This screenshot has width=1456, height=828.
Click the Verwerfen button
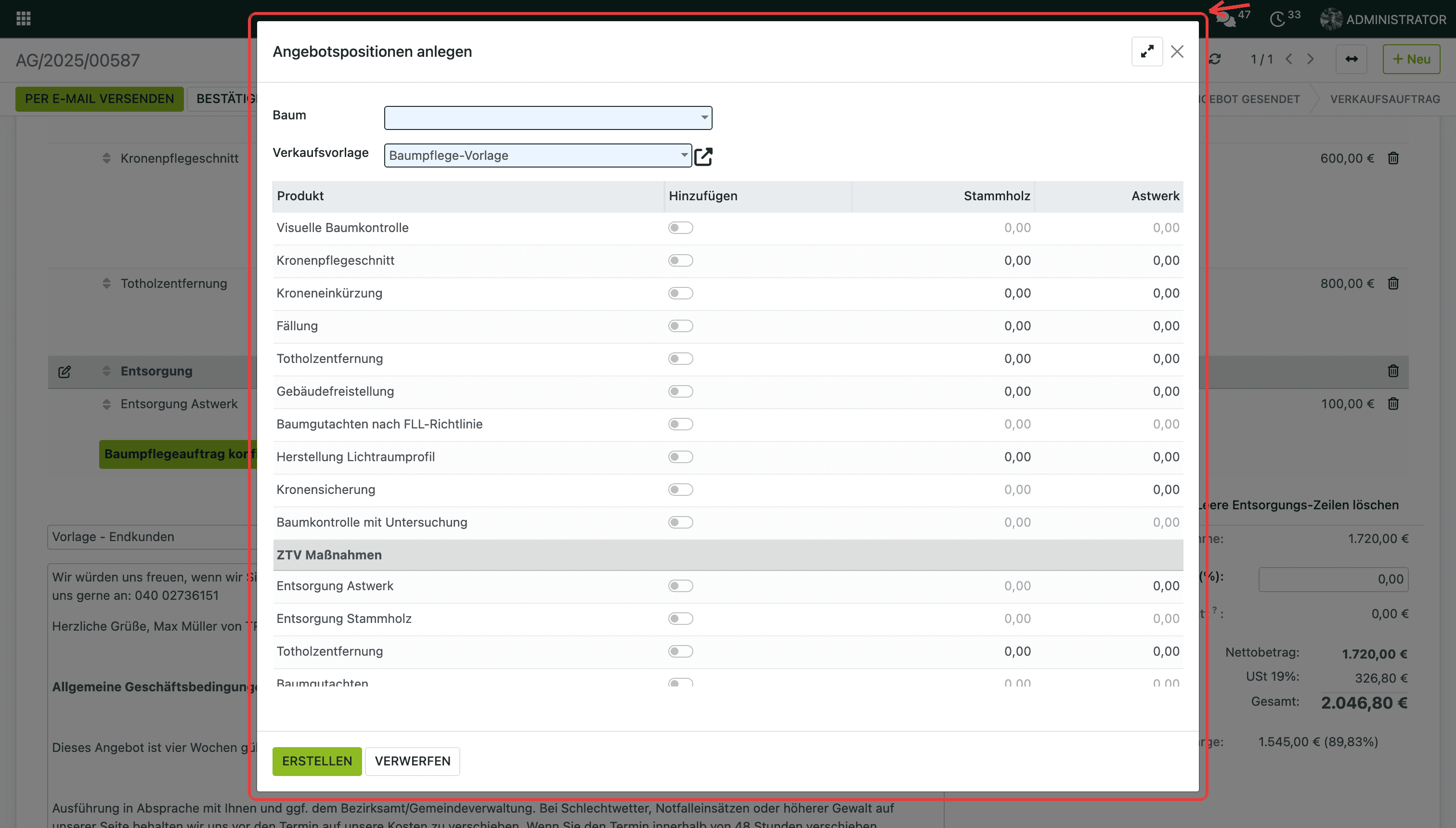click(x=412, y=761)
